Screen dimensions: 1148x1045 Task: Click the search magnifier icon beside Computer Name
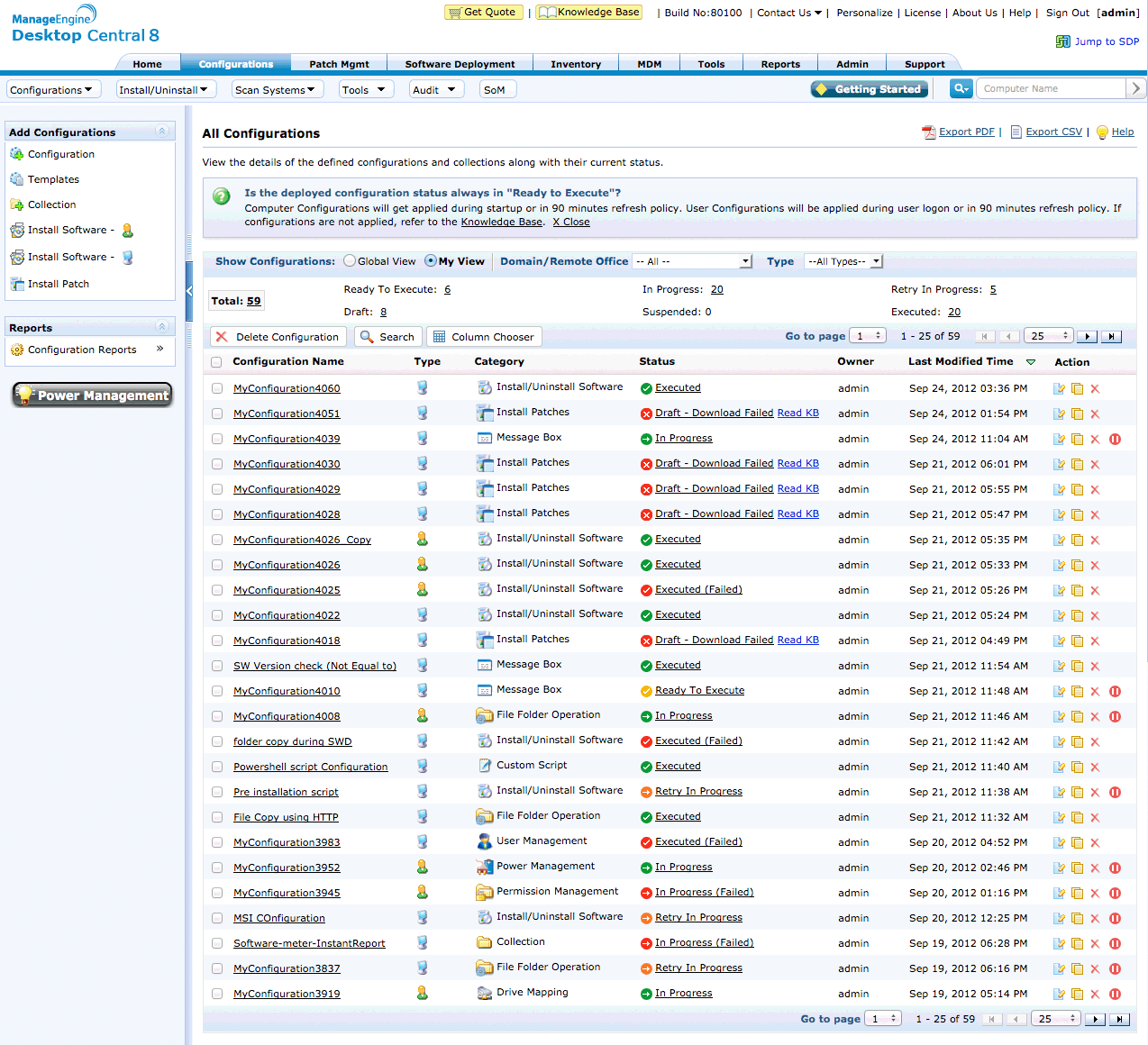961,88
